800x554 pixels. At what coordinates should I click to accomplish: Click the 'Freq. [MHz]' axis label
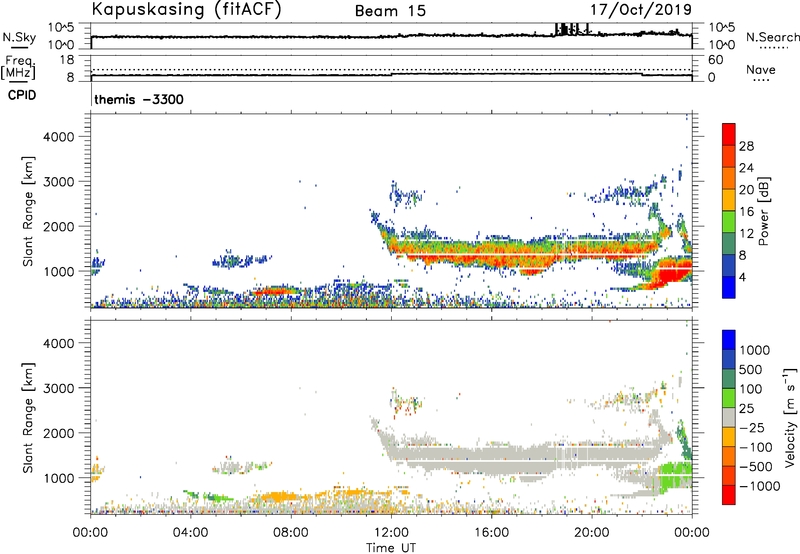19,68
